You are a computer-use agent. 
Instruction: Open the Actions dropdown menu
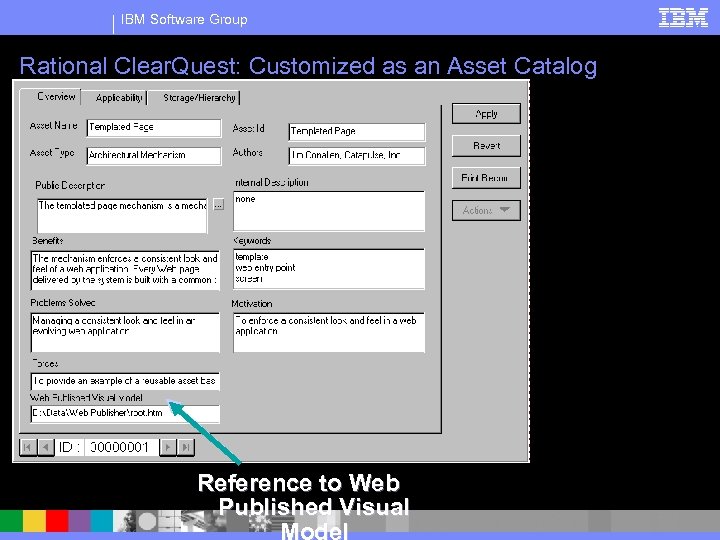click(x=486, y=210)
